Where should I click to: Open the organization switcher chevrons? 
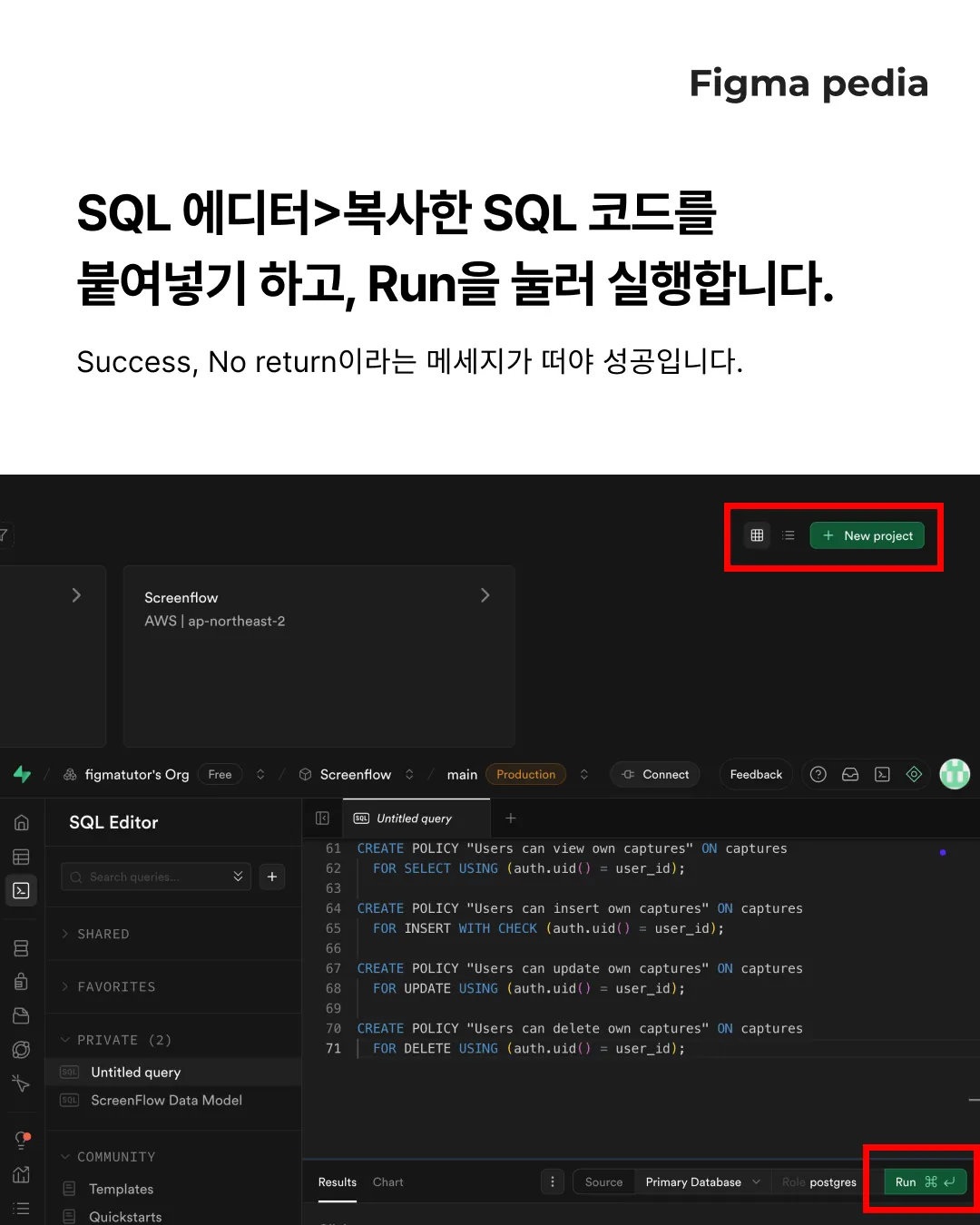click(x=260, y=774)
